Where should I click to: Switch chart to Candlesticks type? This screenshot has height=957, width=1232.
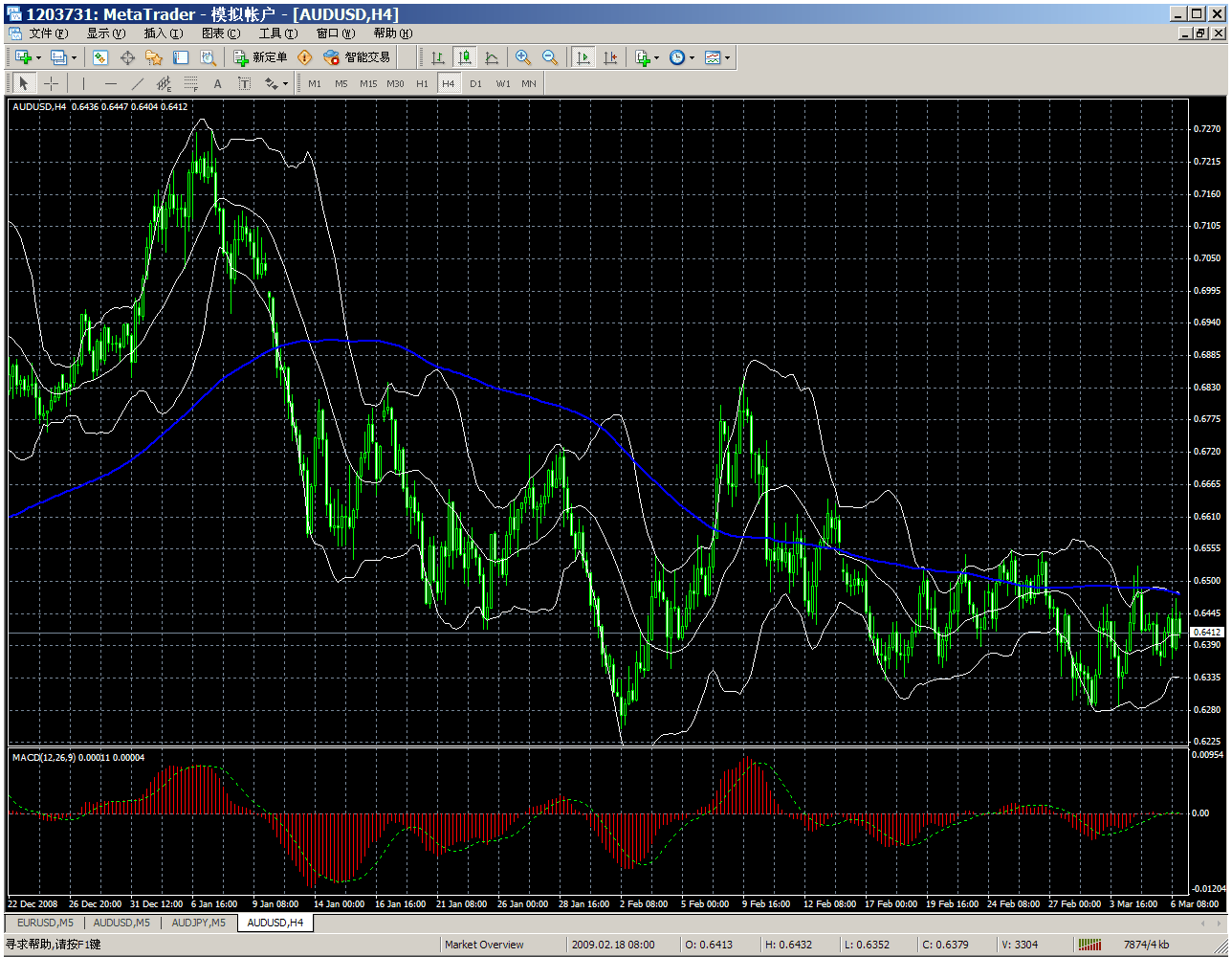pos(465,57)
